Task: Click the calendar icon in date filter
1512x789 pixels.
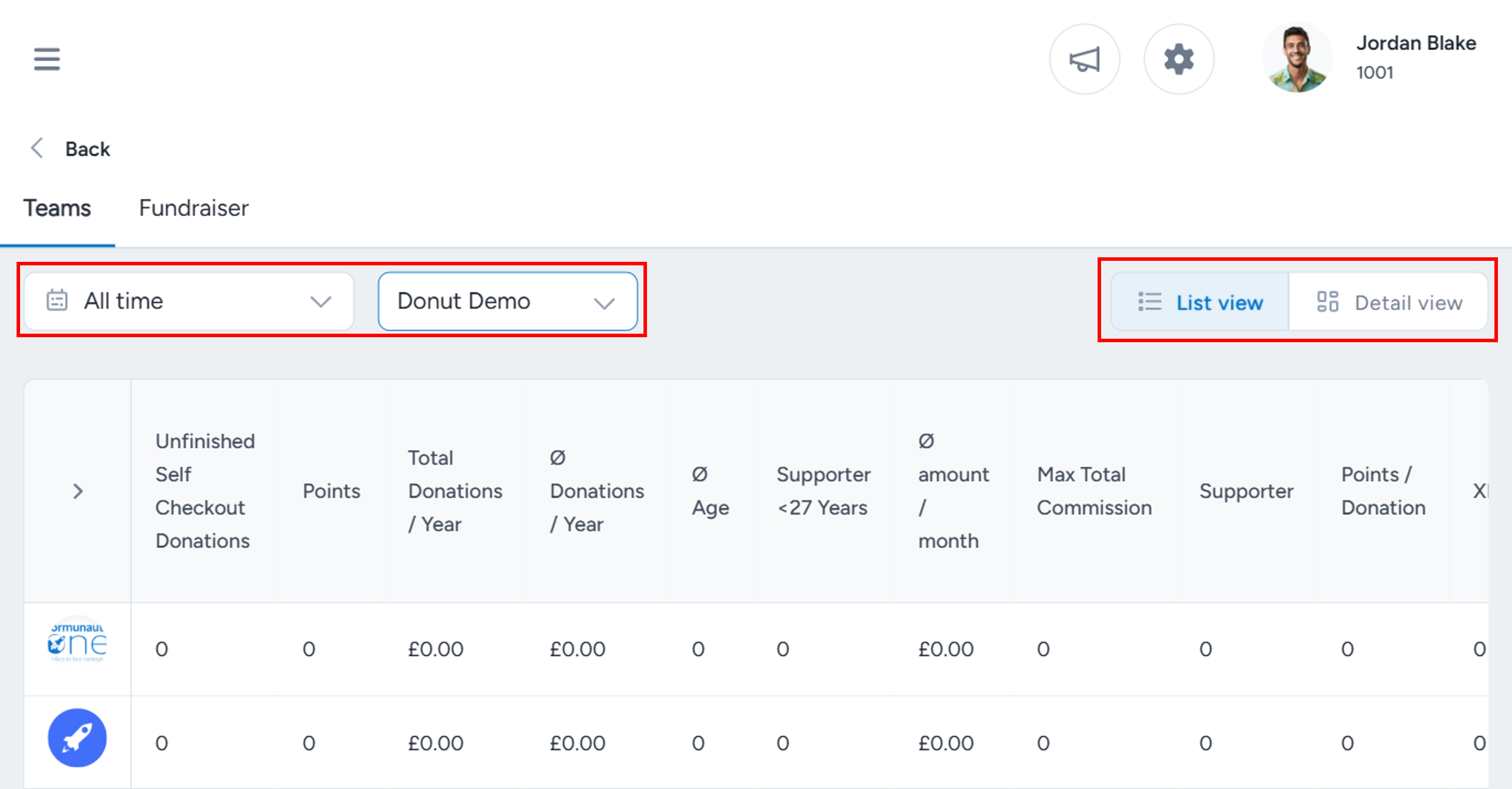Action: (x=57, y=300)
